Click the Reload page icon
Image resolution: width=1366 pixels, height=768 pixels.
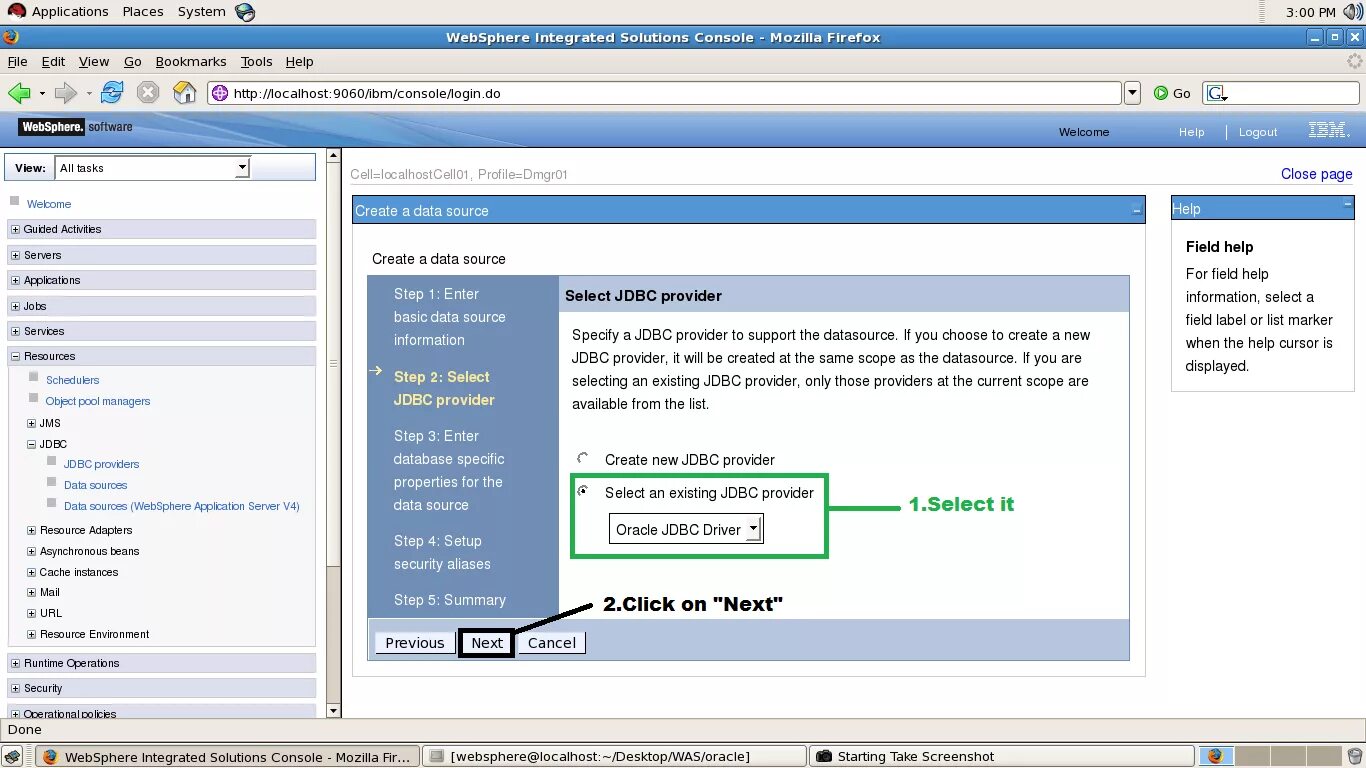pos(112,93)
